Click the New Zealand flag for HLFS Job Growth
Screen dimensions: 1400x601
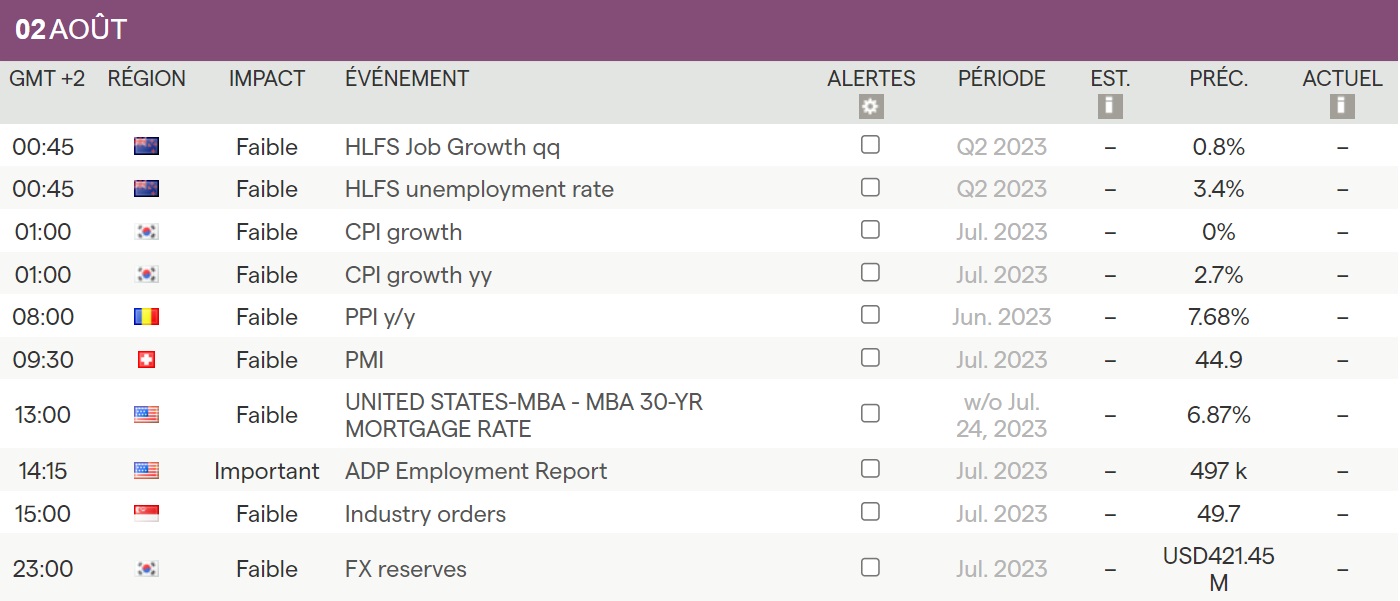click(x=146, y=147)
